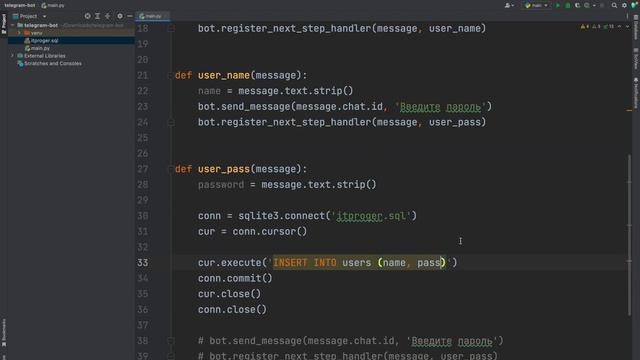Open IDE settings with the top-right gear

coord(624,5)
